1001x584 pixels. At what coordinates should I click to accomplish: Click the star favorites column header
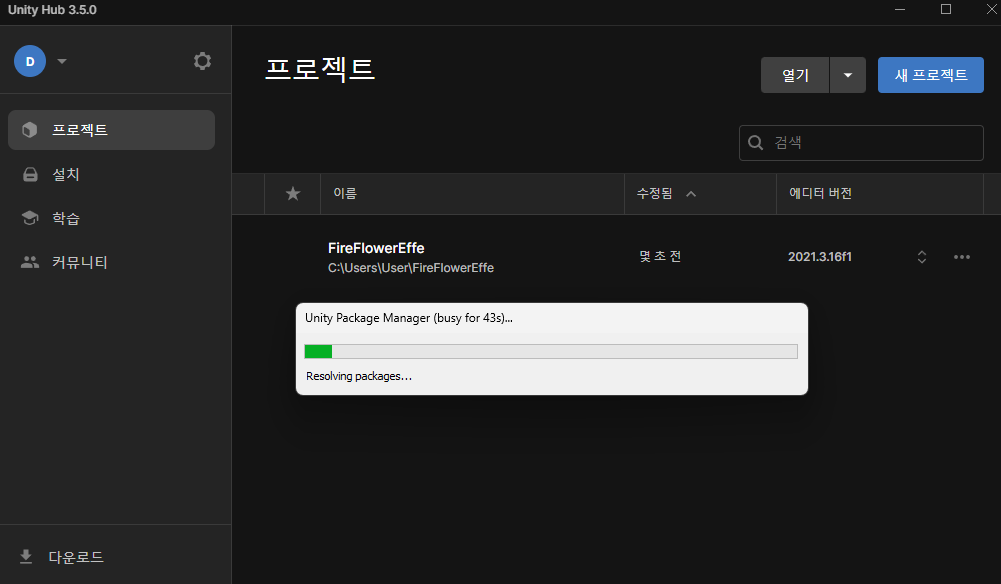point(293,193)
